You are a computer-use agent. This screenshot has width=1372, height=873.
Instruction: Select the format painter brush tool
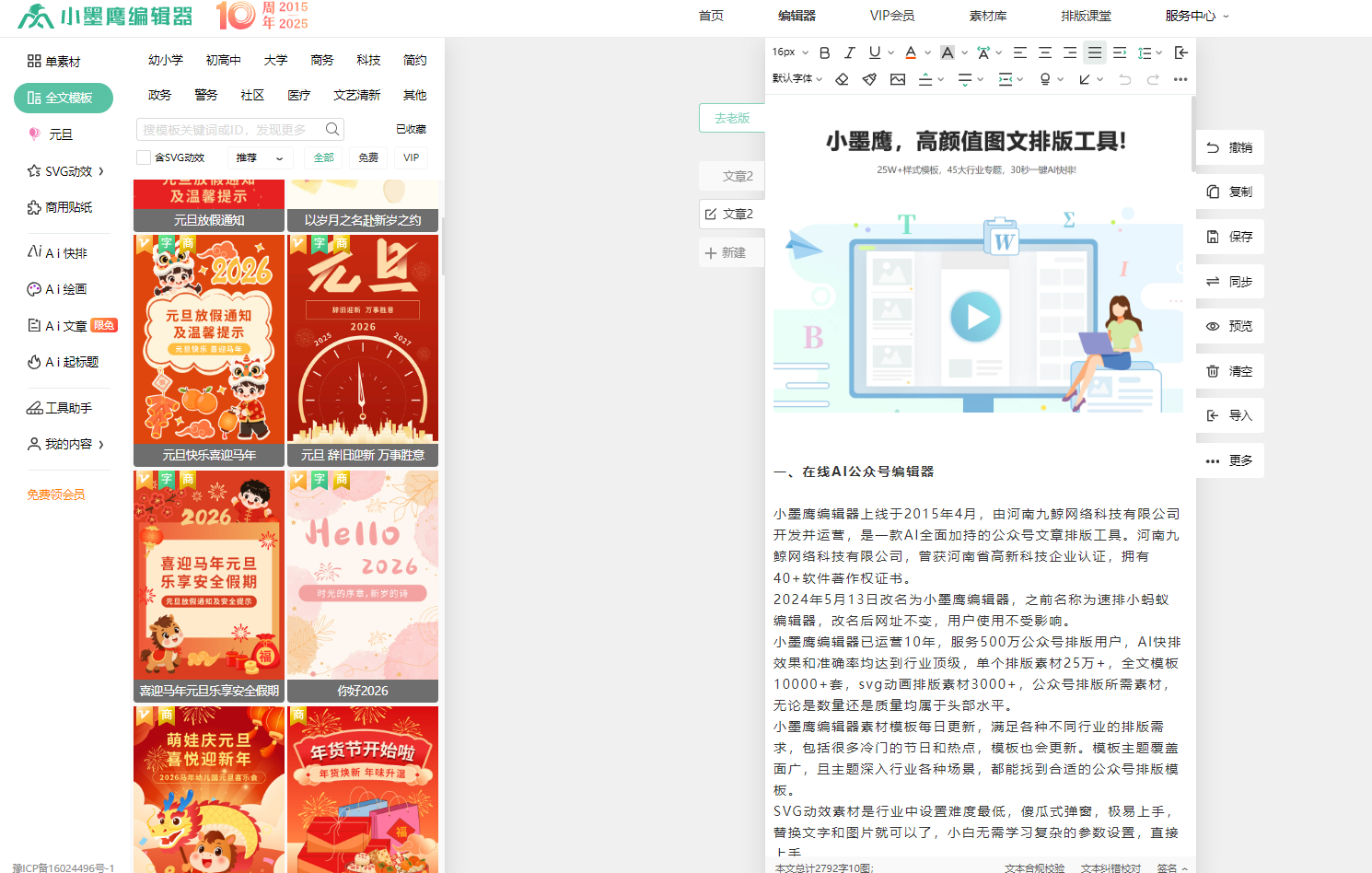pos(869,79)
